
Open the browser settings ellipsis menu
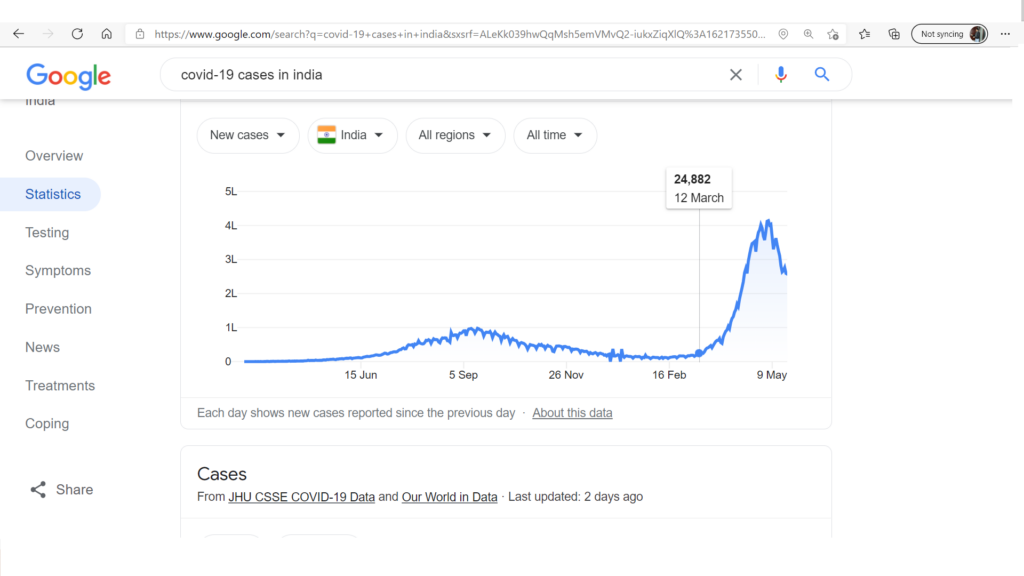(1005, 34)
